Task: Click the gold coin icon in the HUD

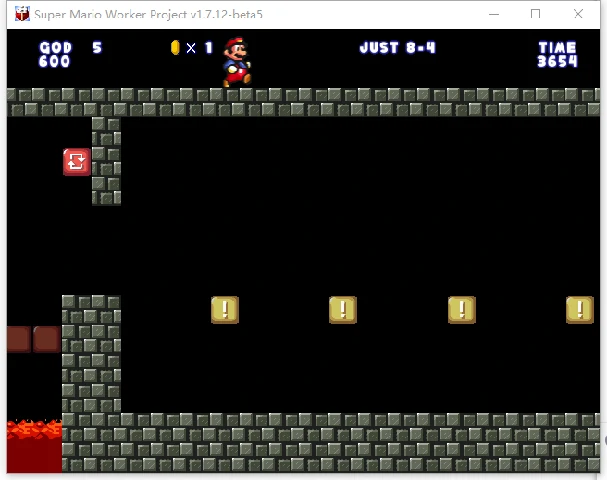Action: [175, 48]
